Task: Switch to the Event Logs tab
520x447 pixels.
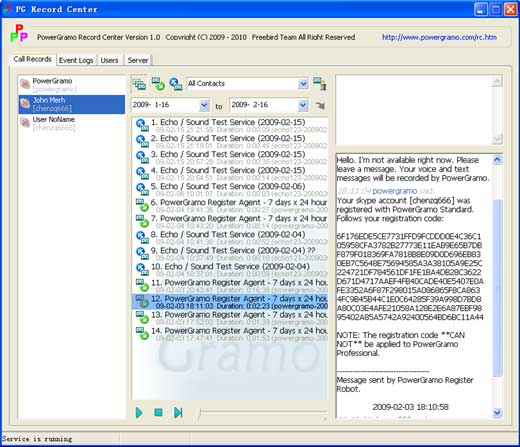Action: point(76,60)
